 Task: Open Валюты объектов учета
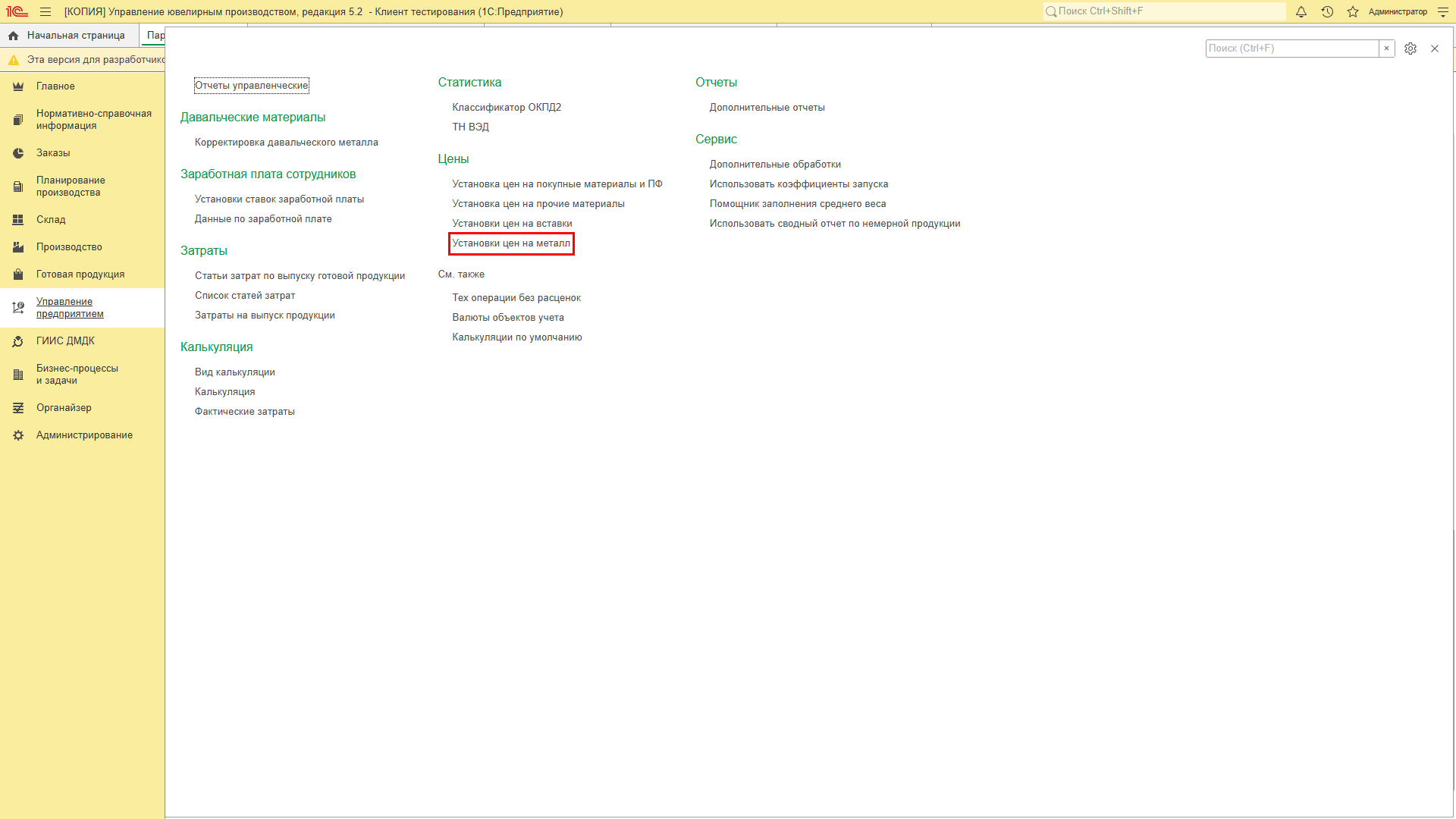[508, 318]
